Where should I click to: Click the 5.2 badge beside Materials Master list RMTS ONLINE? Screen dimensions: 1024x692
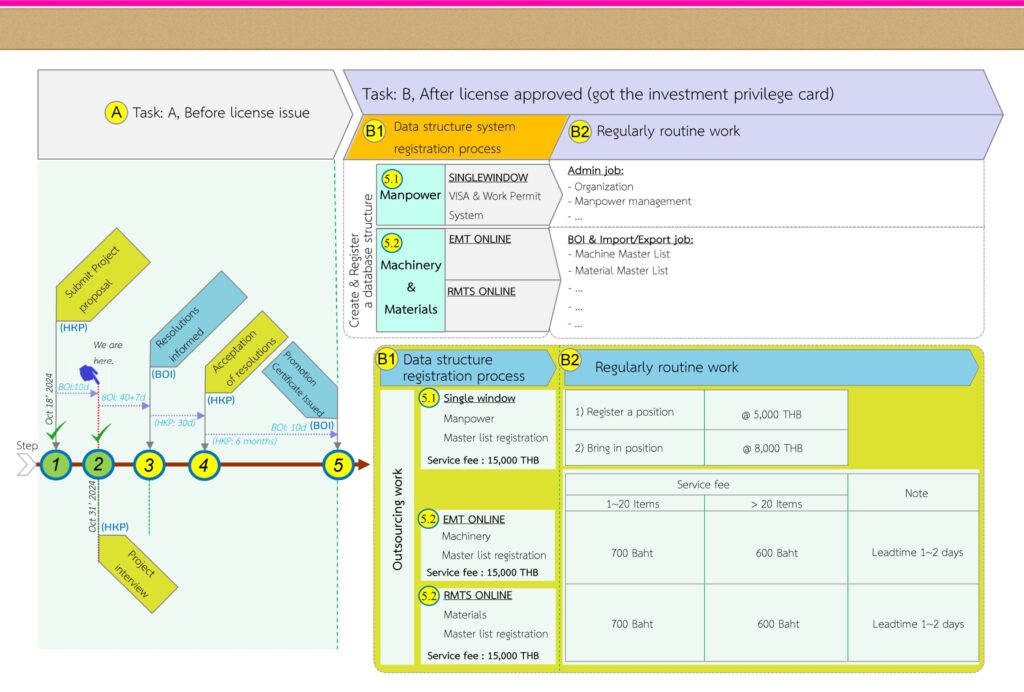pyautogui.click(x=428, y=595)
